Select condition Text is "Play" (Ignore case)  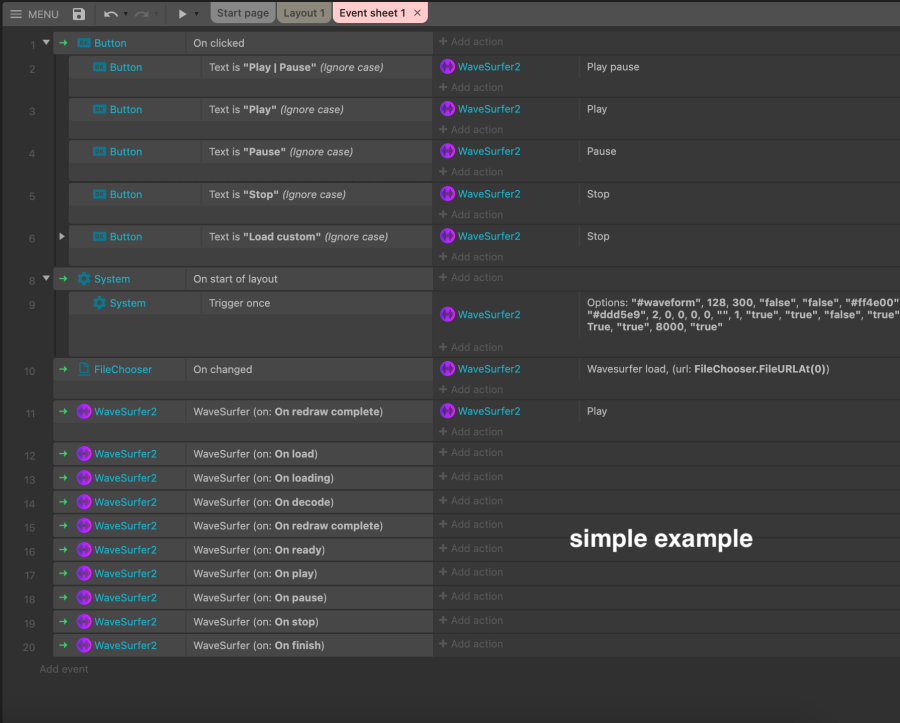click(276, 109)
